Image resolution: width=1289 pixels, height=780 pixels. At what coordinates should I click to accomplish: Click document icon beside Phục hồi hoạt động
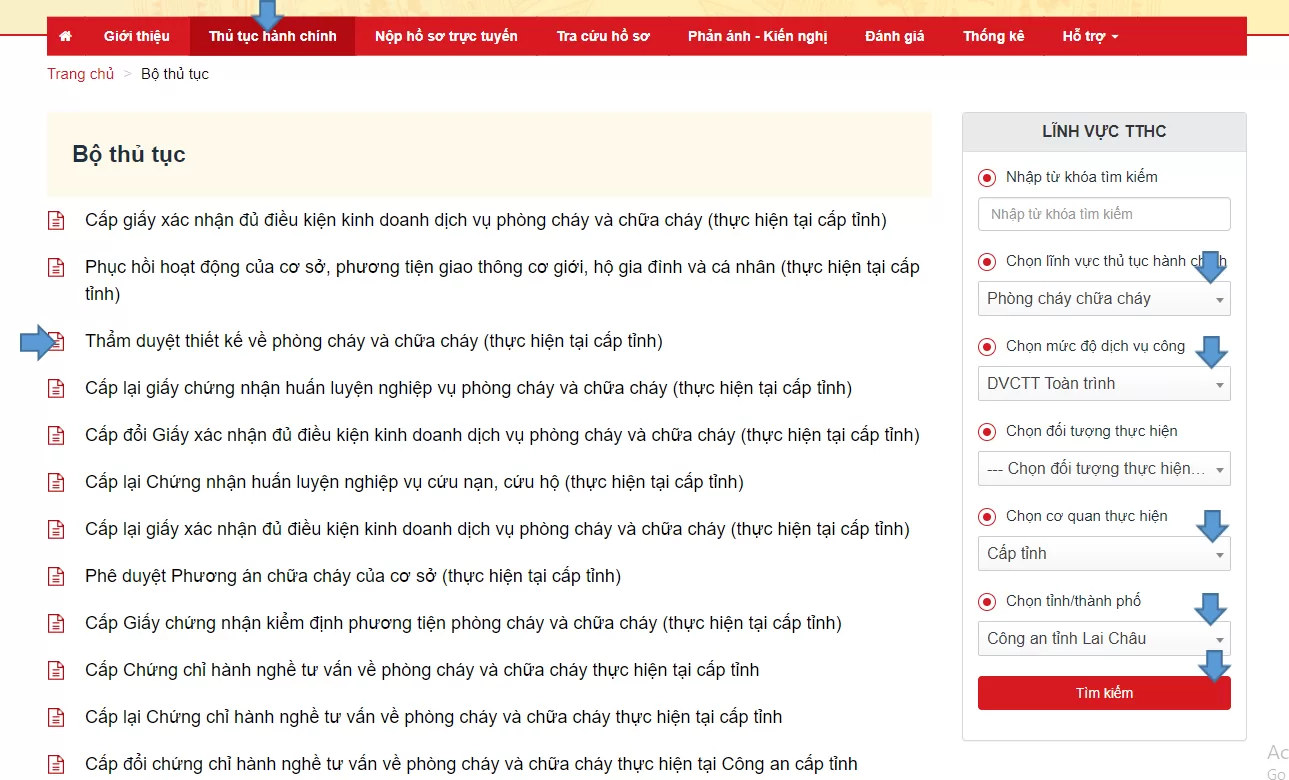click(x=56, y=267)
